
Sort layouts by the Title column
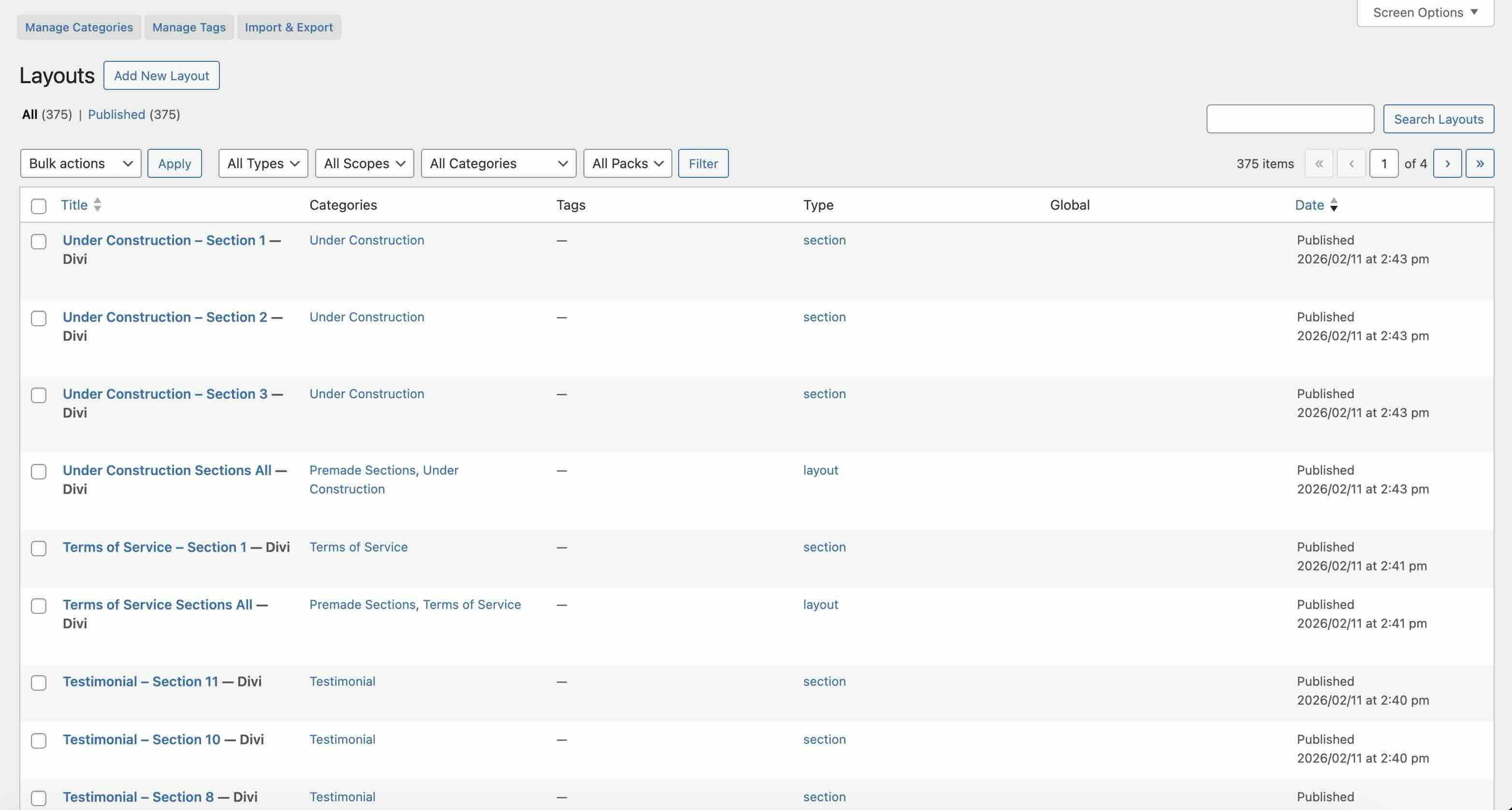coord(74,204)
